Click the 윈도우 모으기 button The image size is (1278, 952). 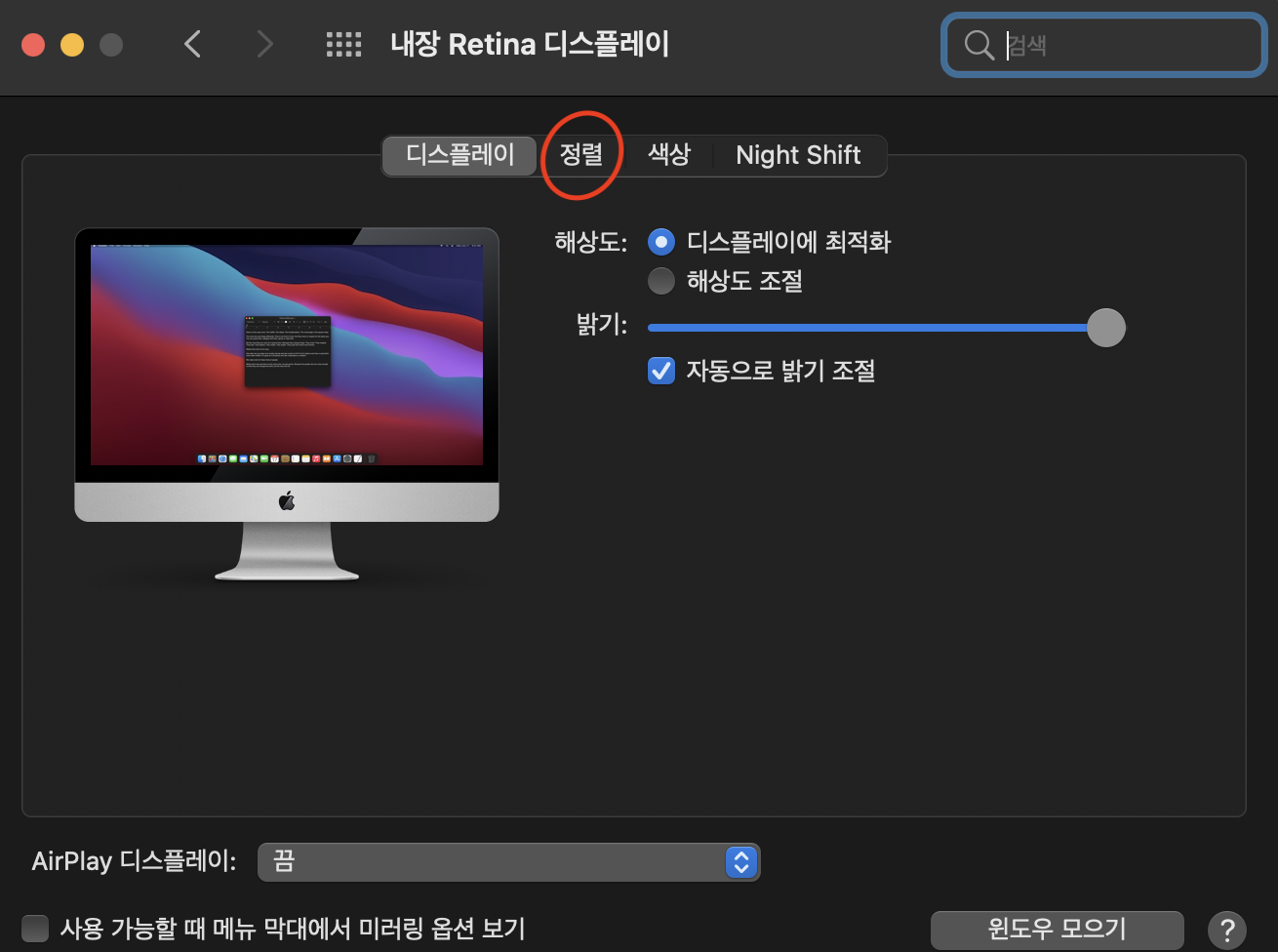tap(1057, 929)
